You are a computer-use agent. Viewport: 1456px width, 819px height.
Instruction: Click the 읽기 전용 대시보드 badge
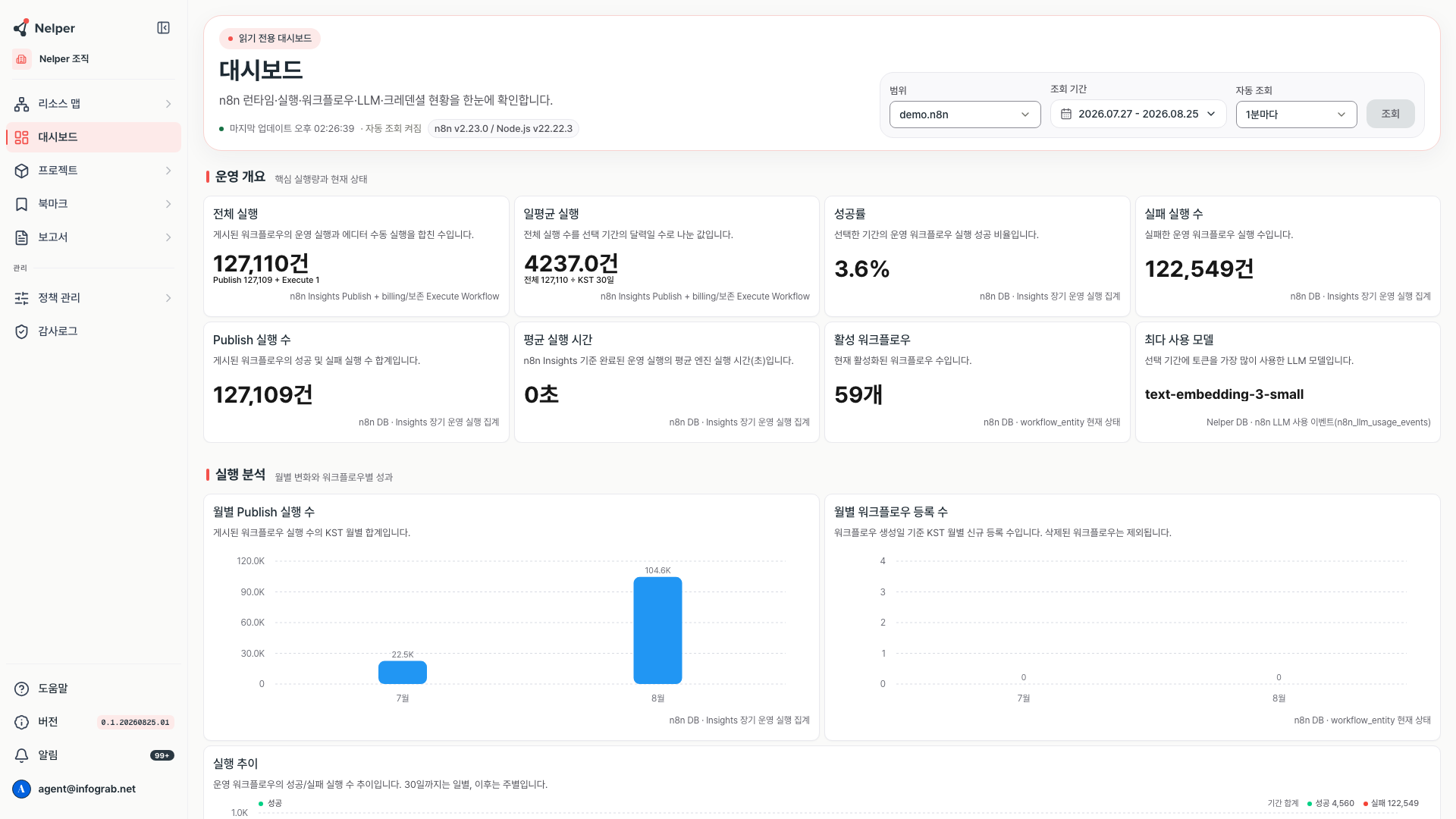270,39
